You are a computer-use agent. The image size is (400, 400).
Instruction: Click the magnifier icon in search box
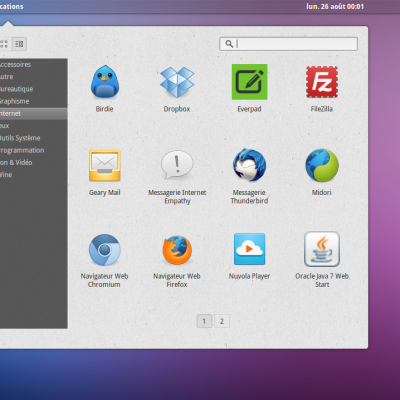[229, 44]
